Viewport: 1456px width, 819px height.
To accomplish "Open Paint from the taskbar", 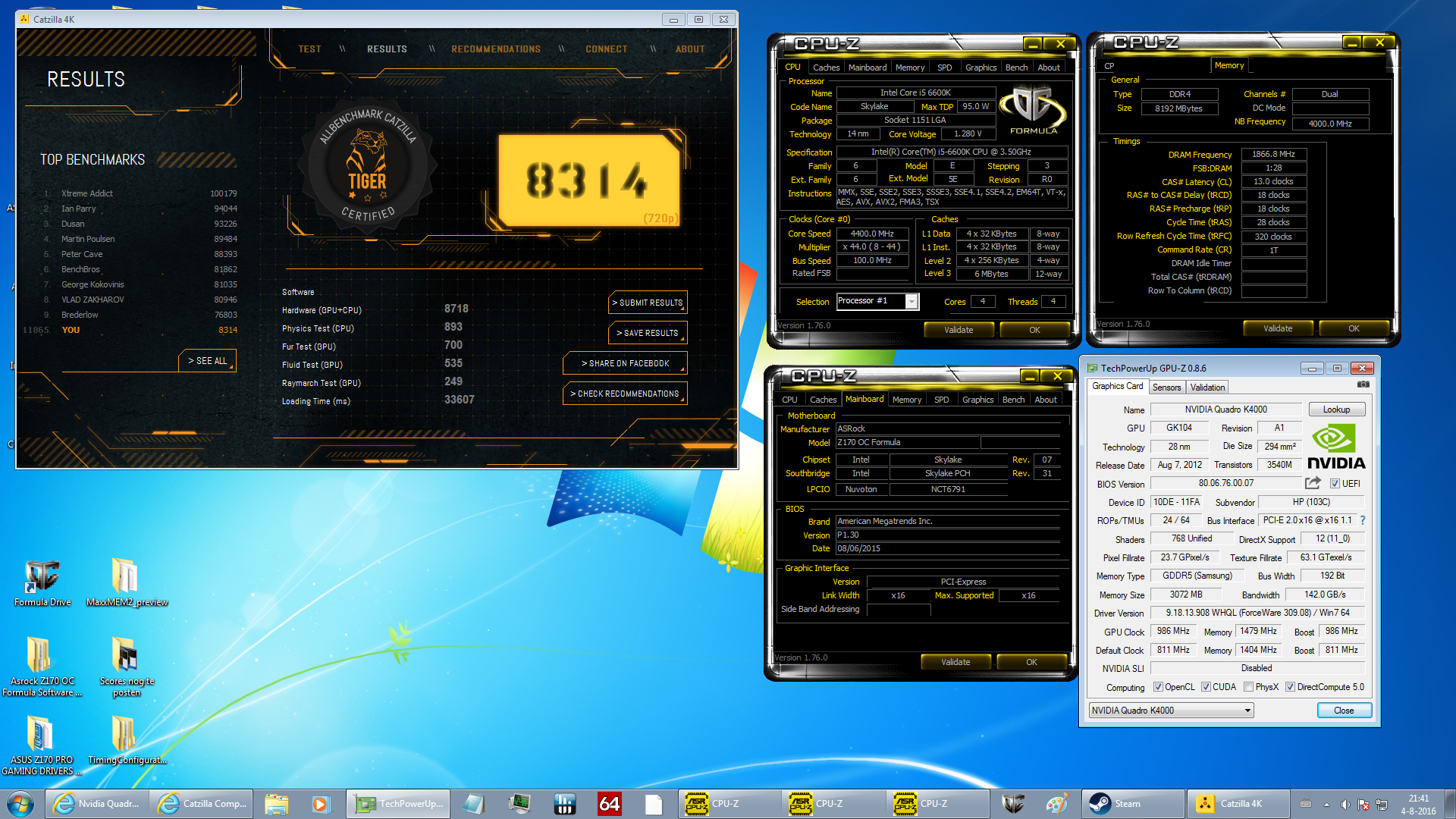I will click(x=1056, y=804).
